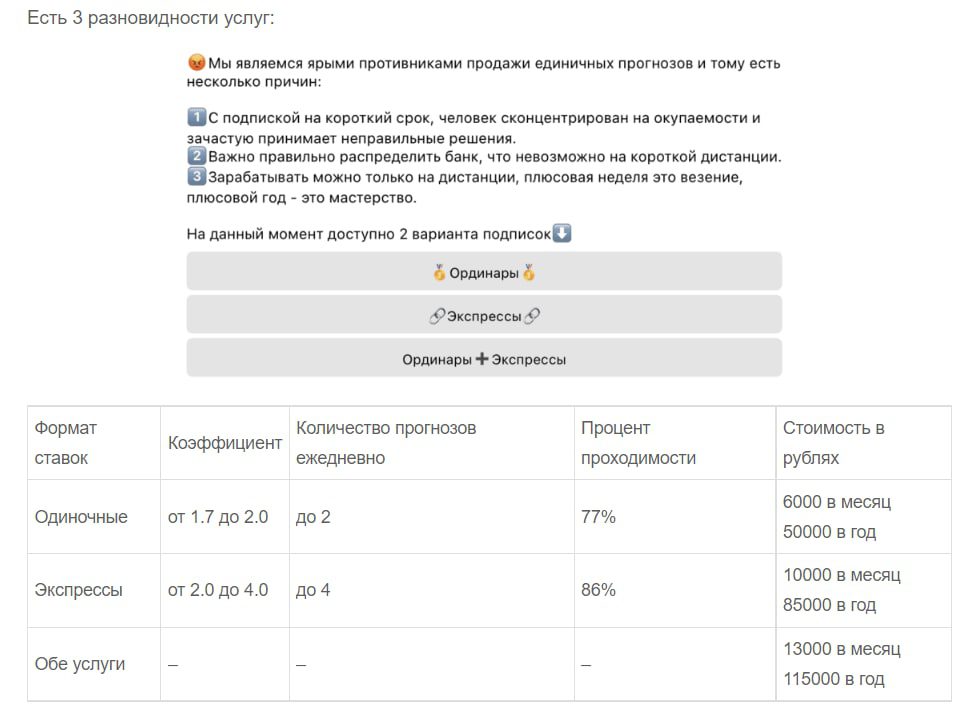The width and height of the screenshot is (963, 704).
Task: Choose the Ординары + Экспрессы combined button
Action: 484,358
